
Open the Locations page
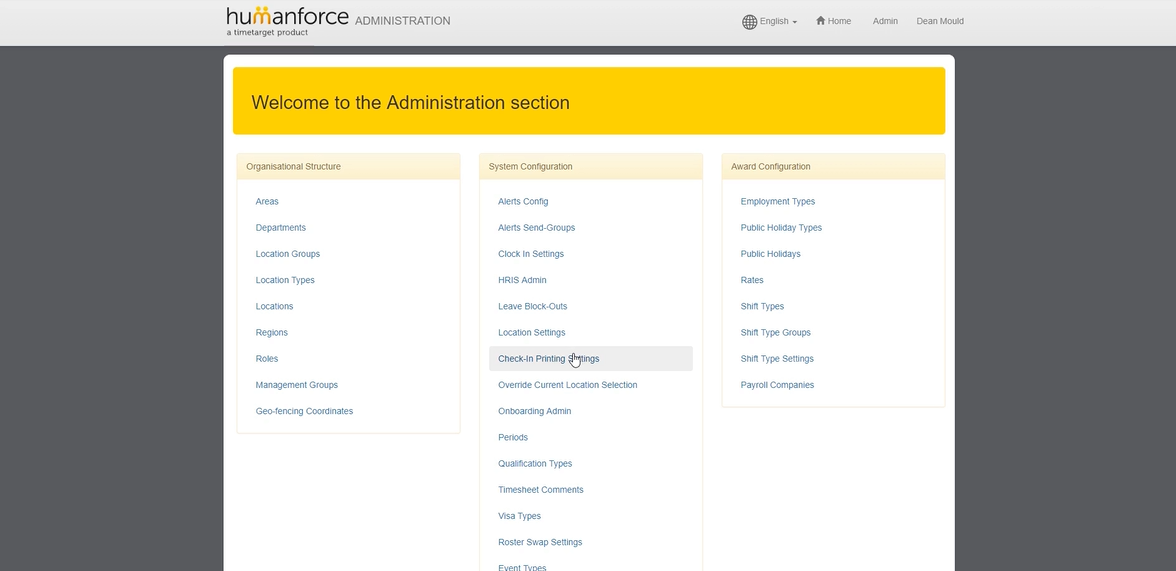pyautogui.click(x=274, y=306)
